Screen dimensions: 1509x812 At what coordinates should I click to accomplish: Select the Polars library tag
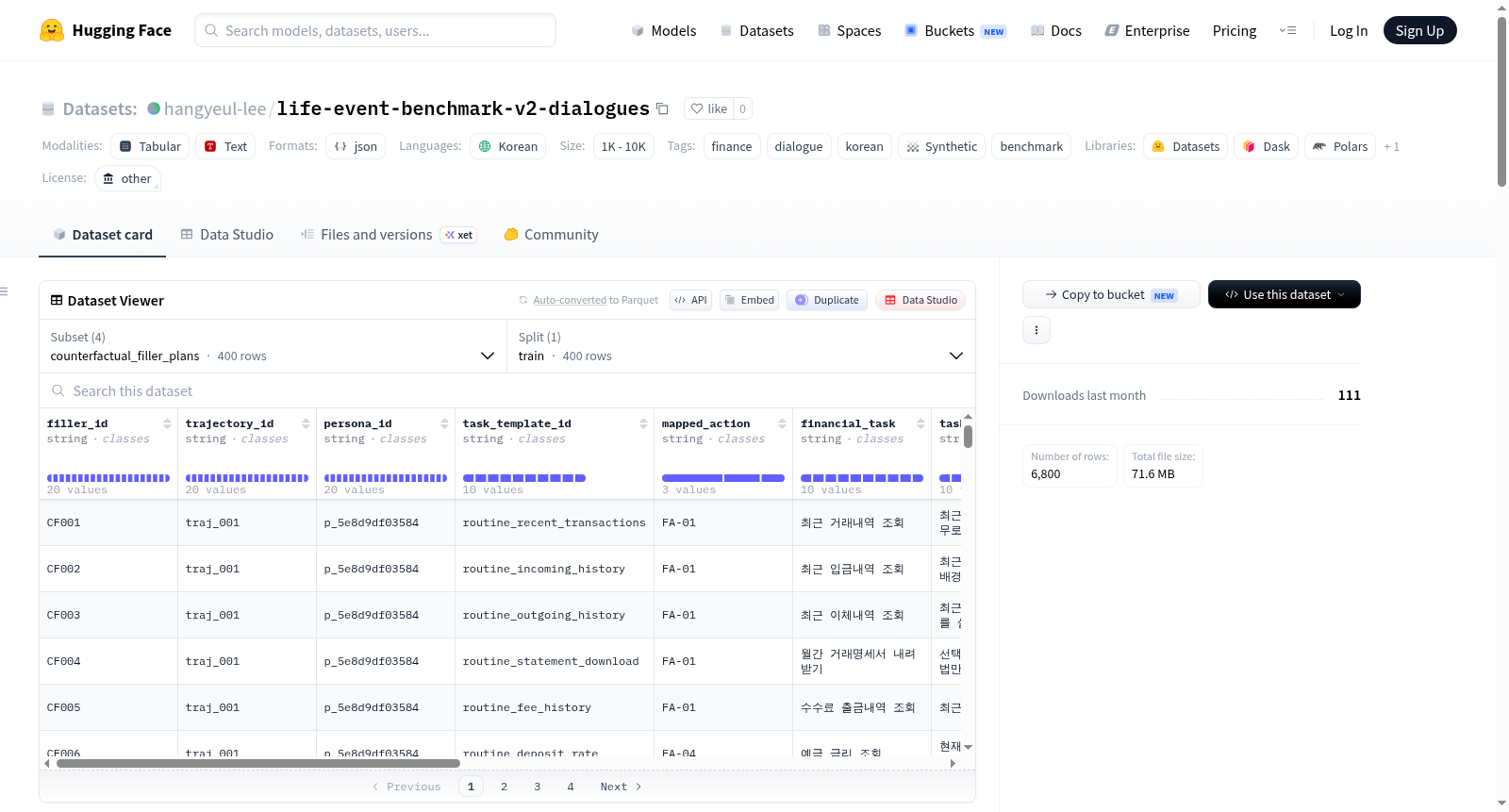[1340, 146]
